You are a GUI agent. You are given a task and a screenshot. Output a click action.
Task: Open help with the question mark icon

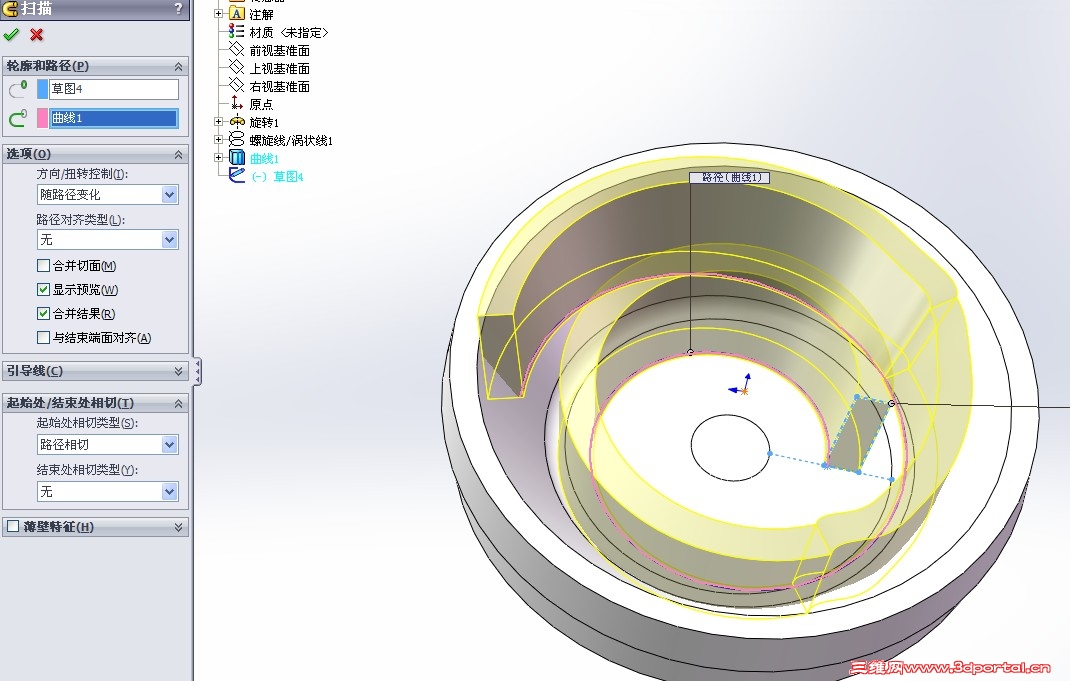tap(178, 8)
